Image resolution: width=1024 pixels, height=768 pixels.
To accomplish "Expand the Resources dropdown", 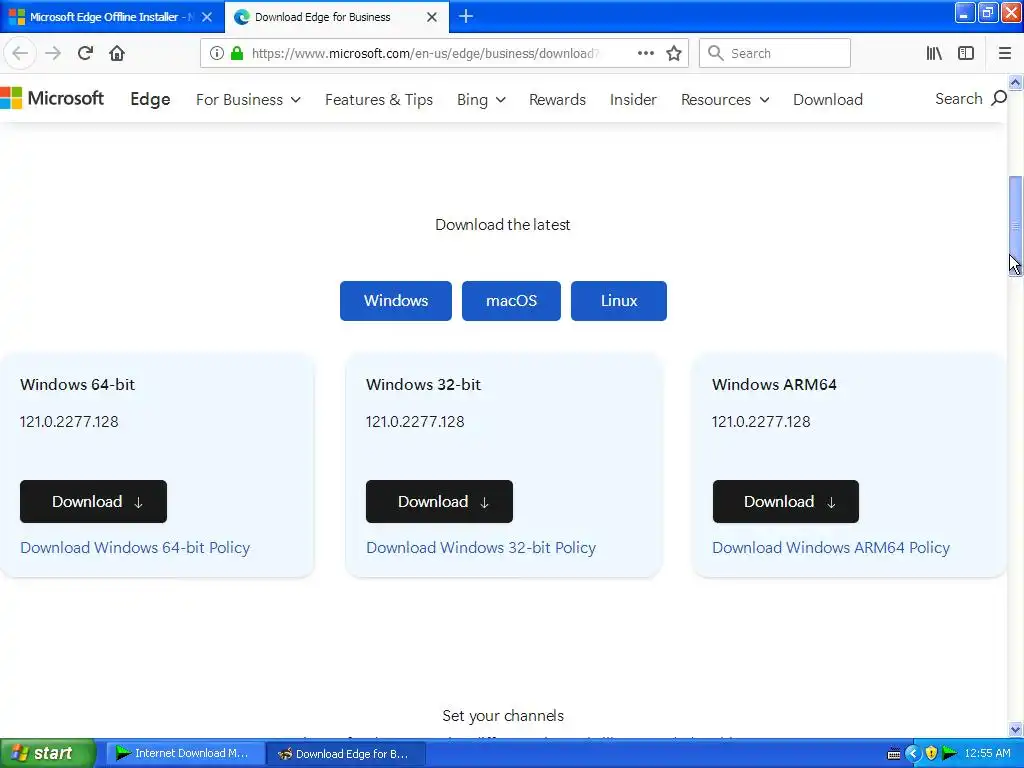I will click(725, 99).
